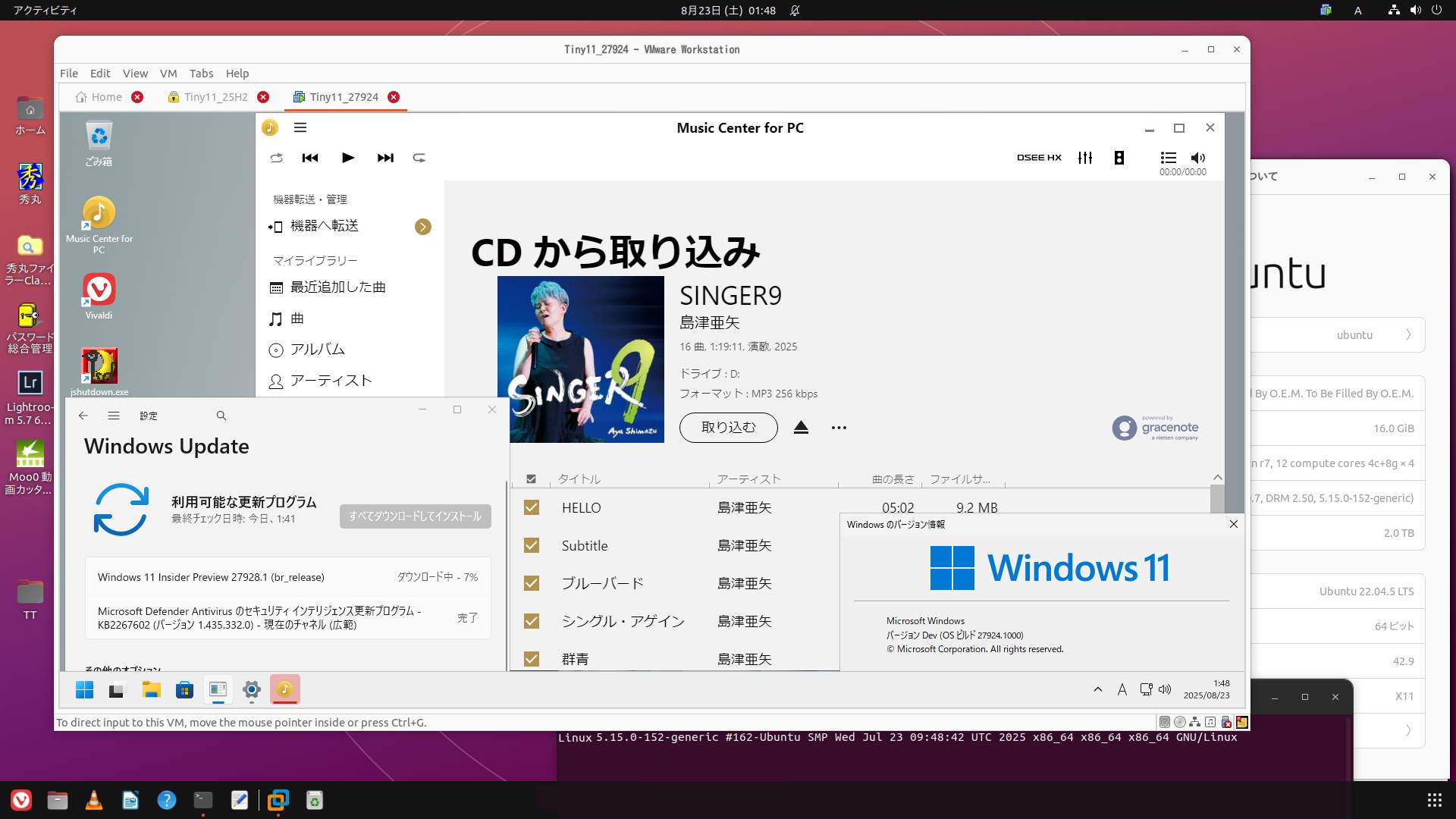
Task: Start playback with play button
Action: tap(348, 158)
